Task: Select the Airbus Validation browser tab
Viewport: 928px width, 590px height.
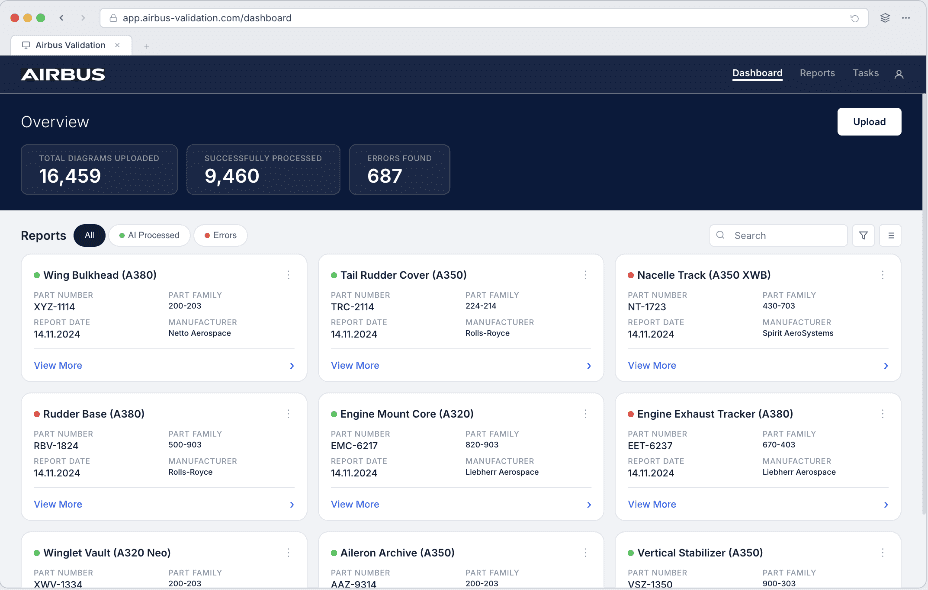Action: click(x=70, y=45)
